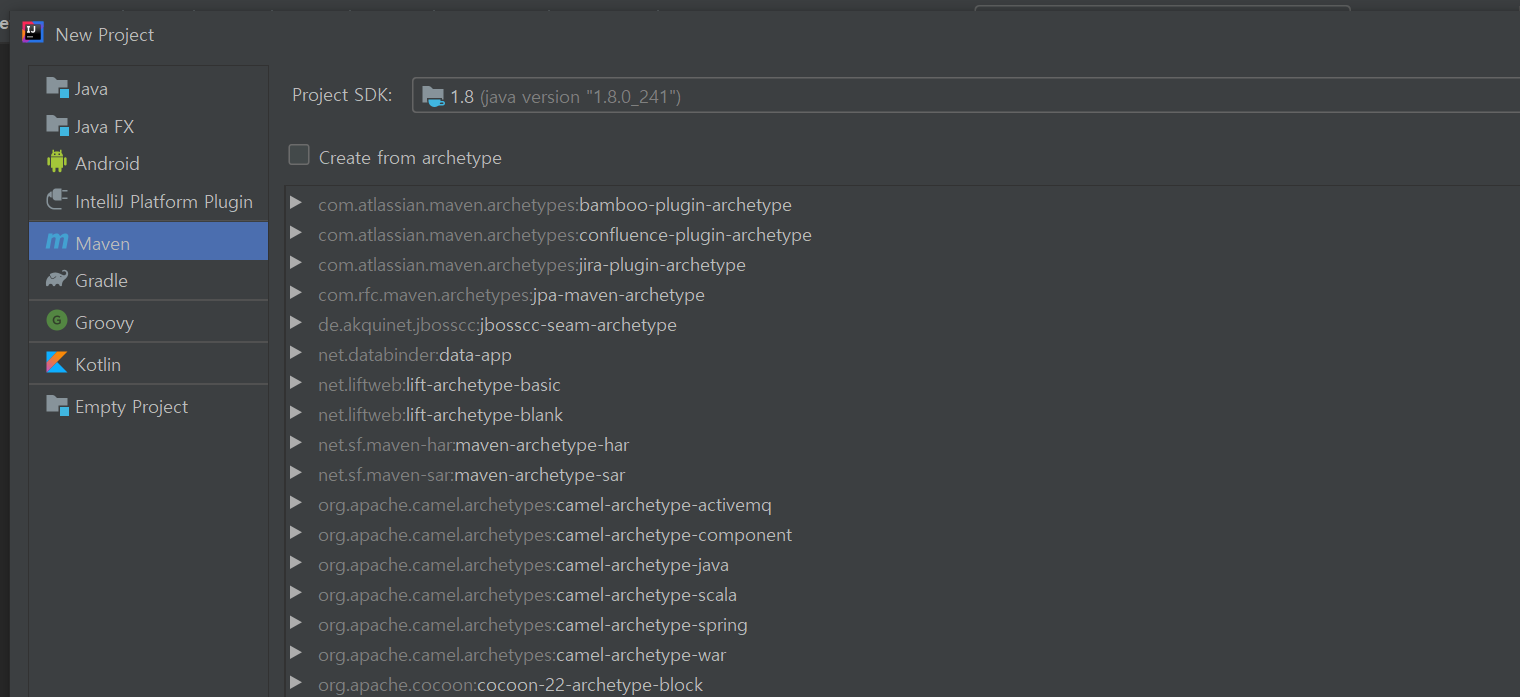The image size is (1520, 697).
Task: Expand camel-archetype-activemq entry
Action: click(295, 504)
